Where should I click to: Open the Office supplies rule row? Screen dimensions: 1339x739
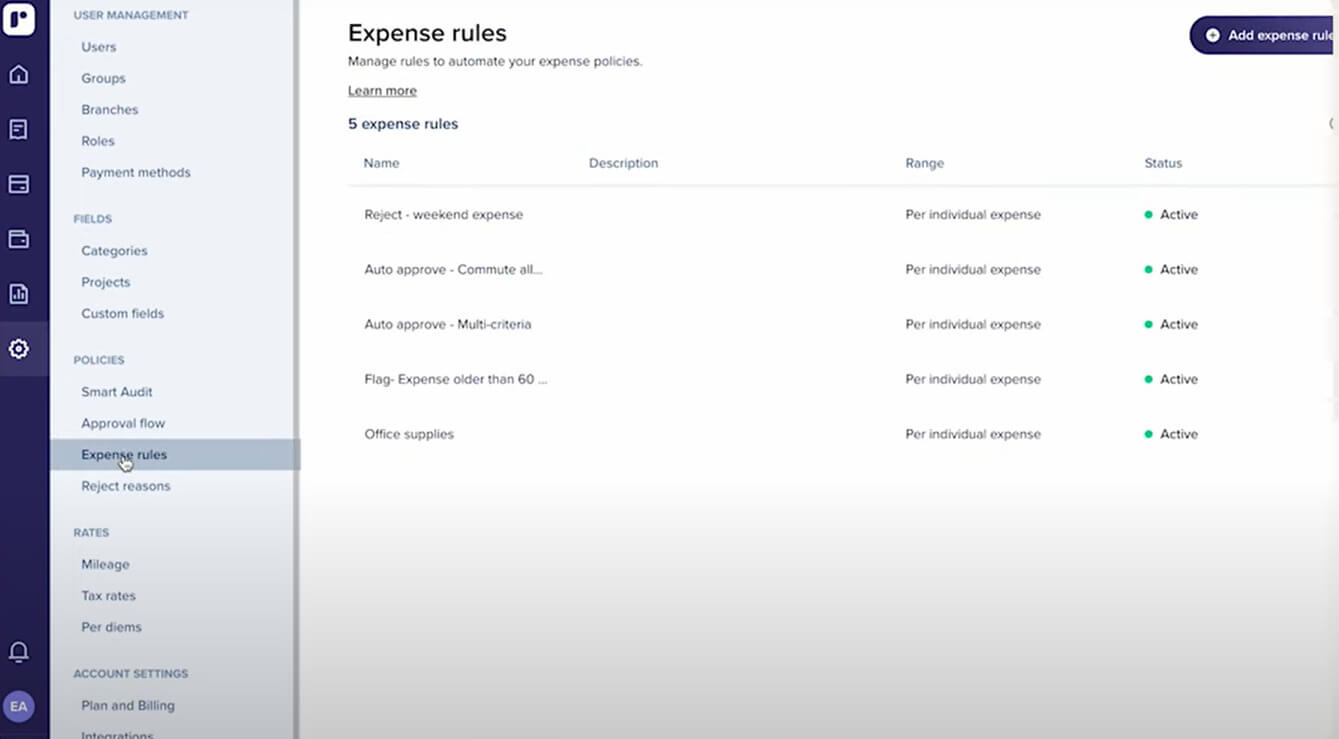point(409,434)
